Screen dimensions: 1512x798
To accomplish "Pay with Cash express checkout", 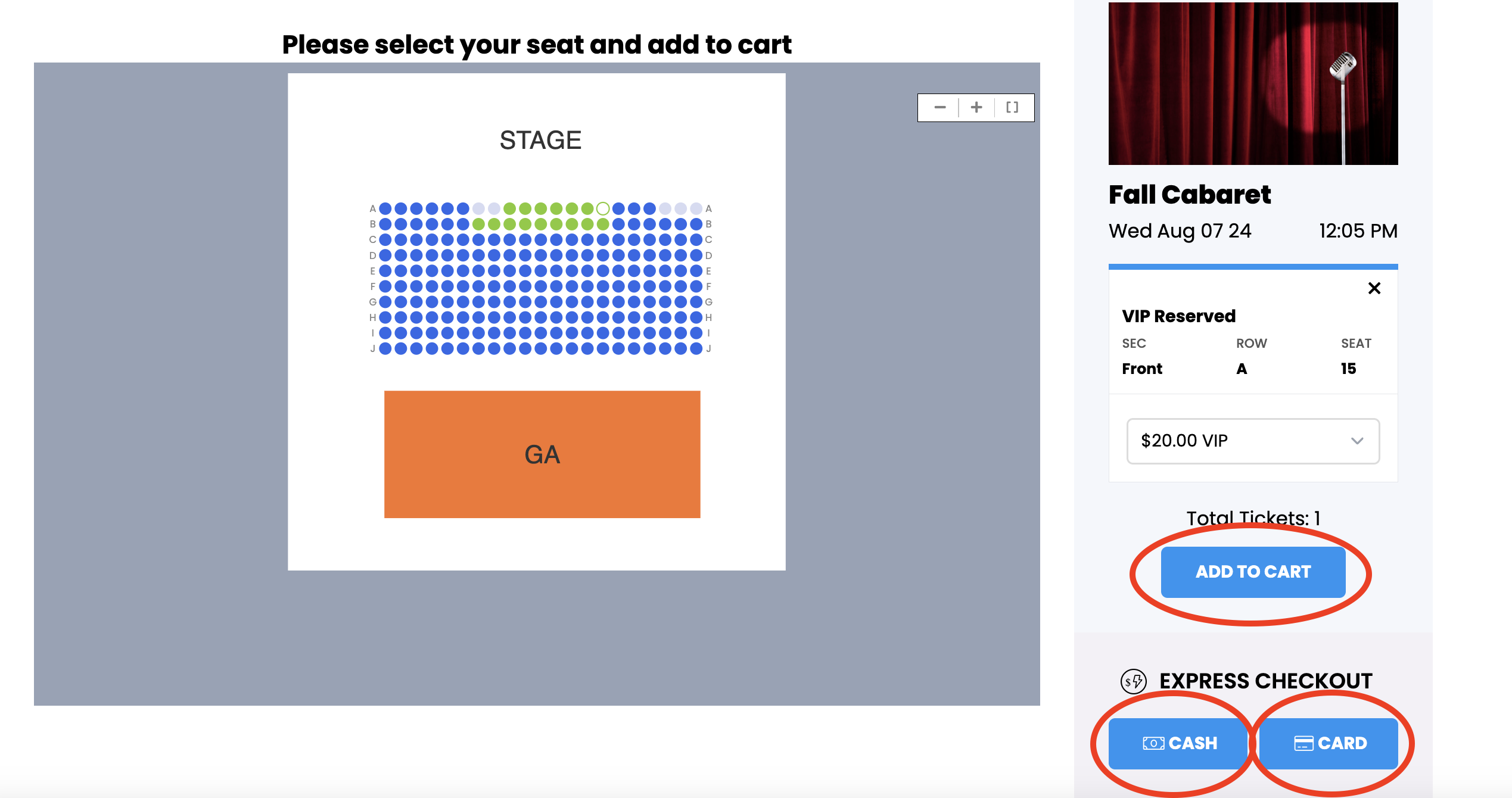I will point(1178,743).
